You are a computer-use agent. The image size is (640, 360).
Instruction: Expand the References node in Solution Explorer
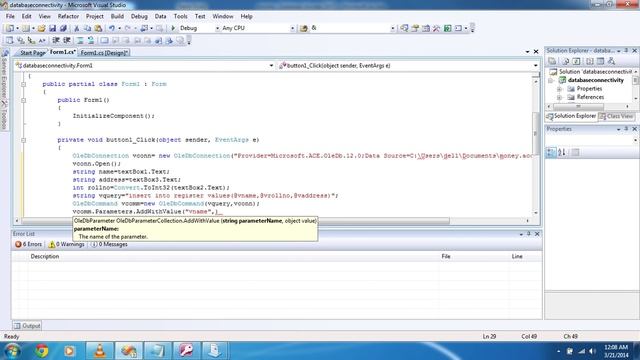coord(560,97)
